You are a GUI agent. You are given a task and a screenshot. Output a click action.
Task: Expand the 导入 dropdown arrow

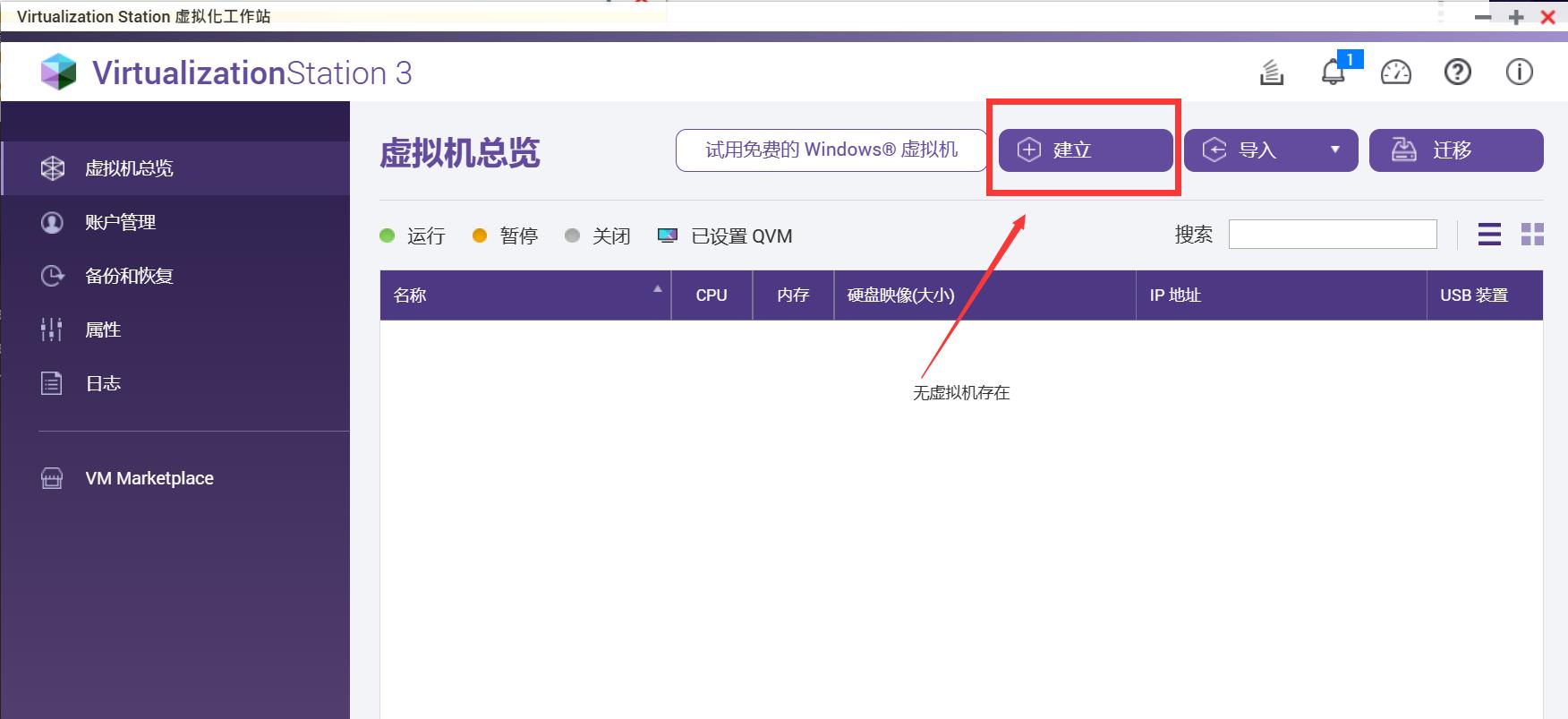tap(1334, 150)
